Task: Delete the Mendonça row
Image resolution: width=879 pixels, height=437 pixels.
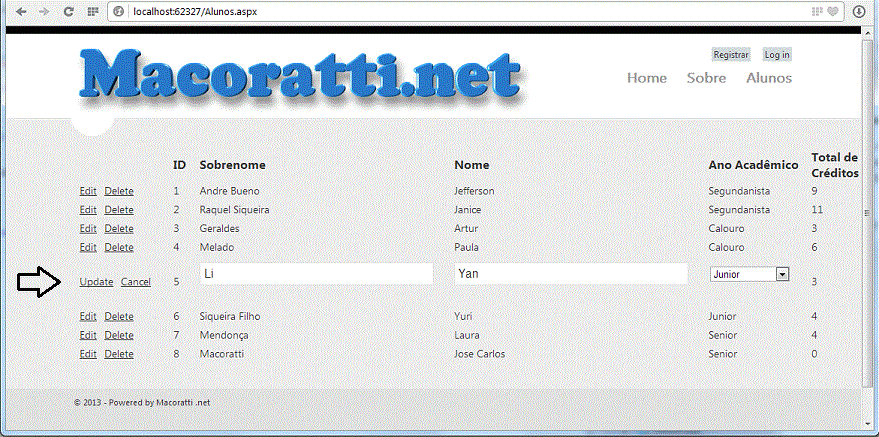Action: click(119, 335)
